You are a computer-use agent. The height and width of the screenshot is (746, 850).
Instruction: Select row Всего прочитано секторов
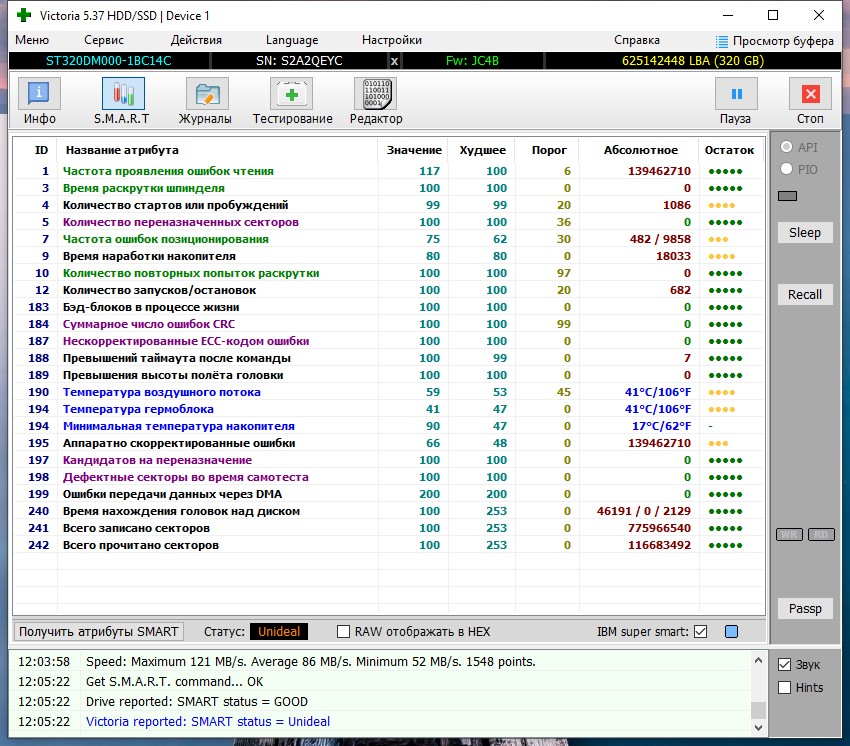[389, 545]
